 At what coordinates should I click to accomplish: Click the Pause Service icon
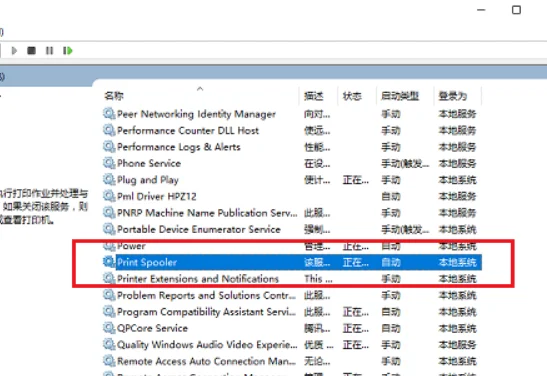(x=49, y=51)
